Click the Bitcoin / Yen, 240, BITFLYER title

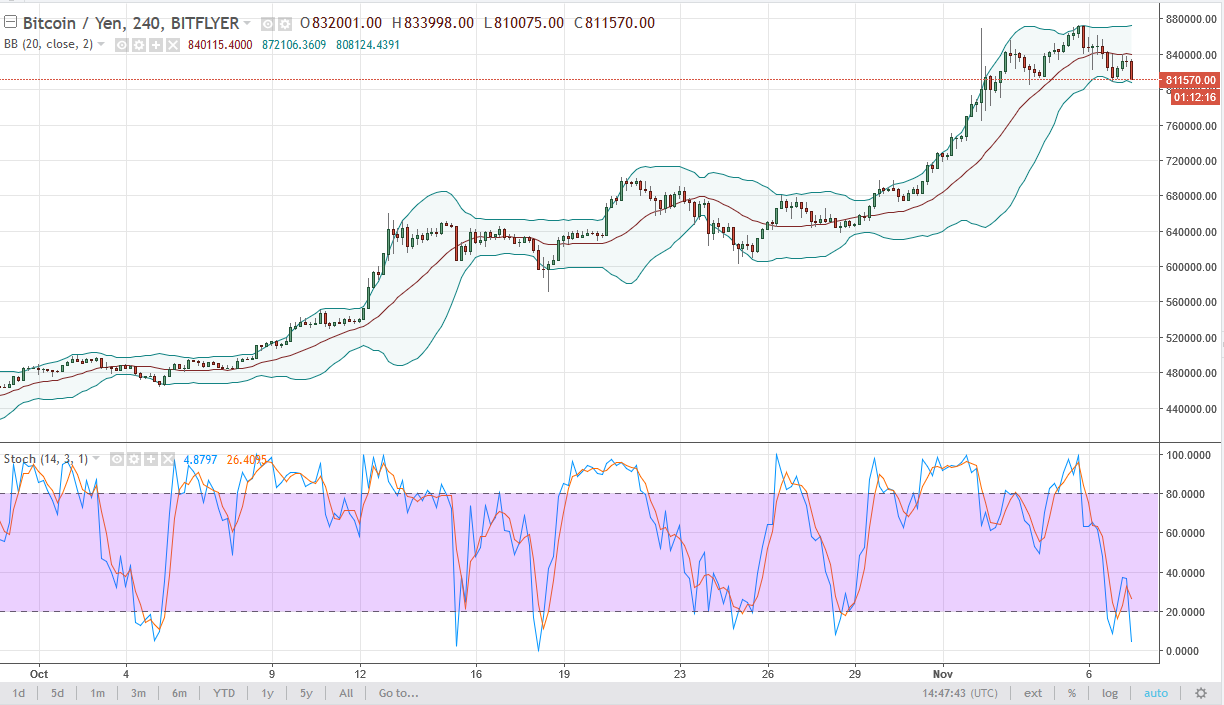pos(130,23)
